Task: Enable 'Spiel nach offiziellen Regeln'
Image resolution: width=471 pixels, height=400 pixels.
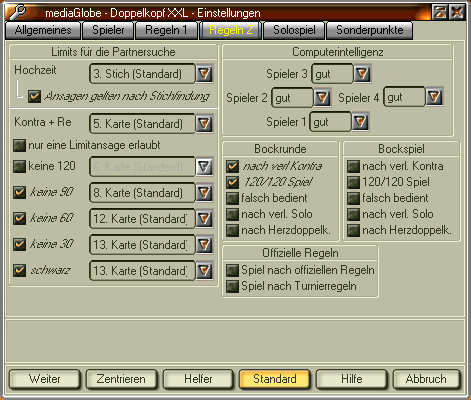Action: 232,270
